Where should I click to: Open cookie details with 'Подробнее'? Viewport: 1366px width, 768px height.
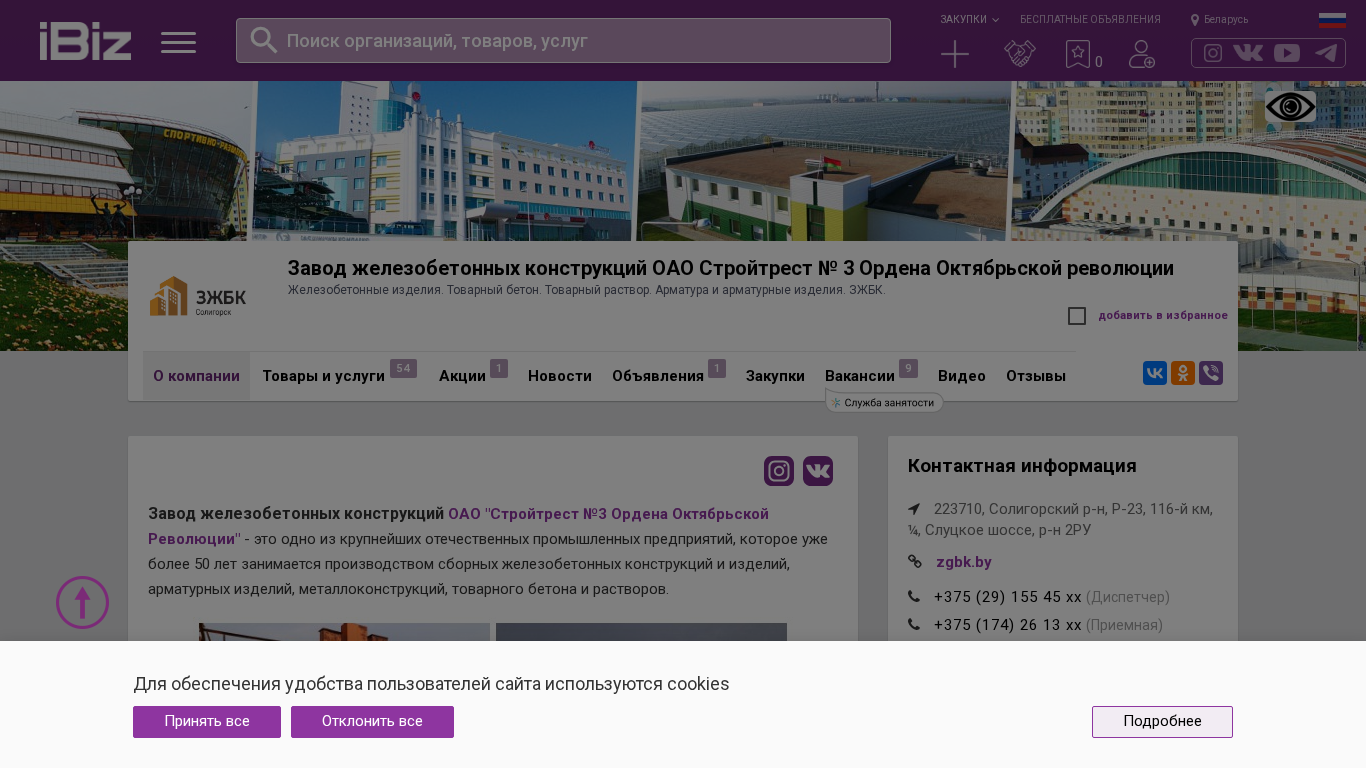[1162, 722]
